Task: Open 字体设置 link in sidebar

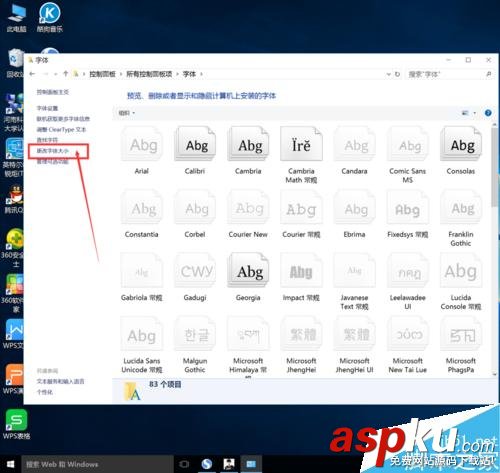Action: [x=47, y=108]
